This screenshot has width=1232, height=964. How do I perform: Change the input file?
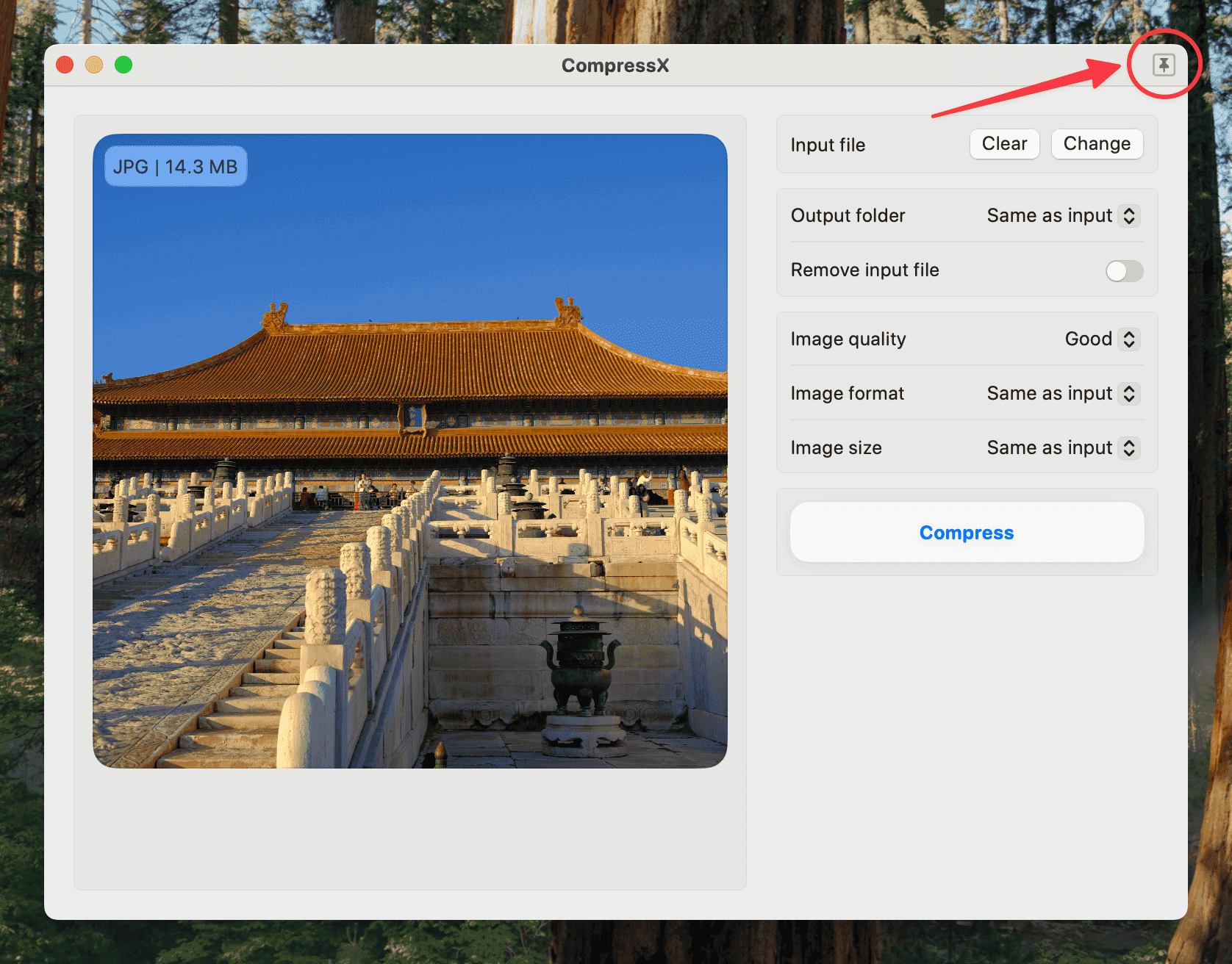click(1097, 143)
